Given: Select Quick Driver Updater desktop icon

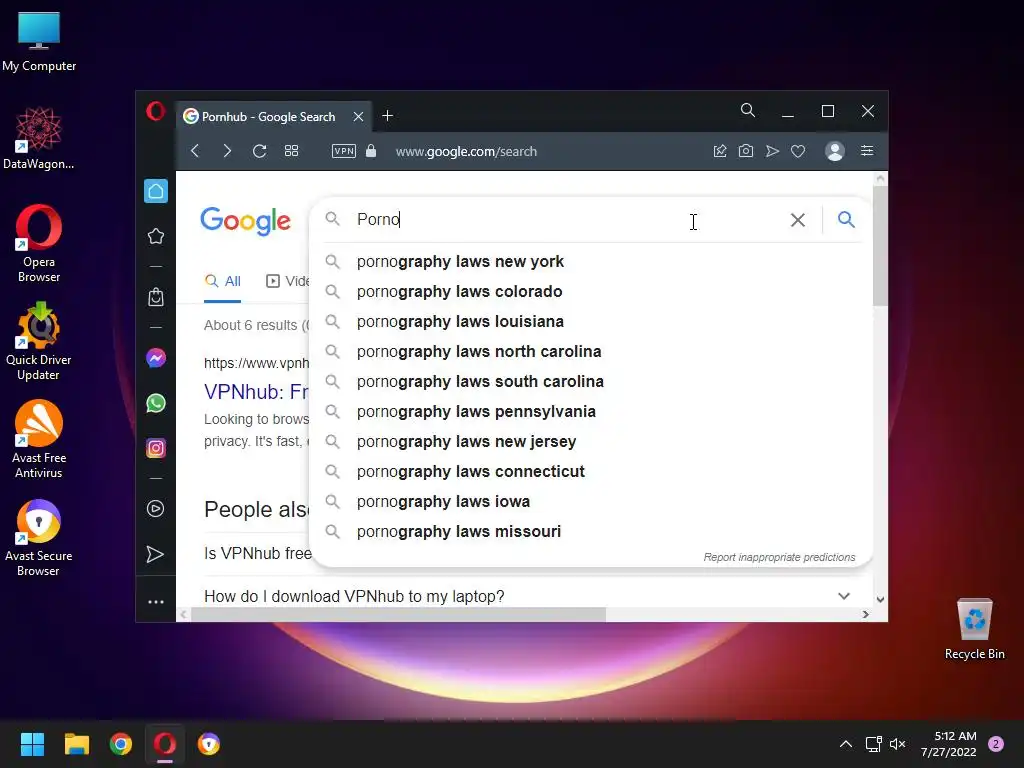Looking at the screenshot, I should click(39, 342).
